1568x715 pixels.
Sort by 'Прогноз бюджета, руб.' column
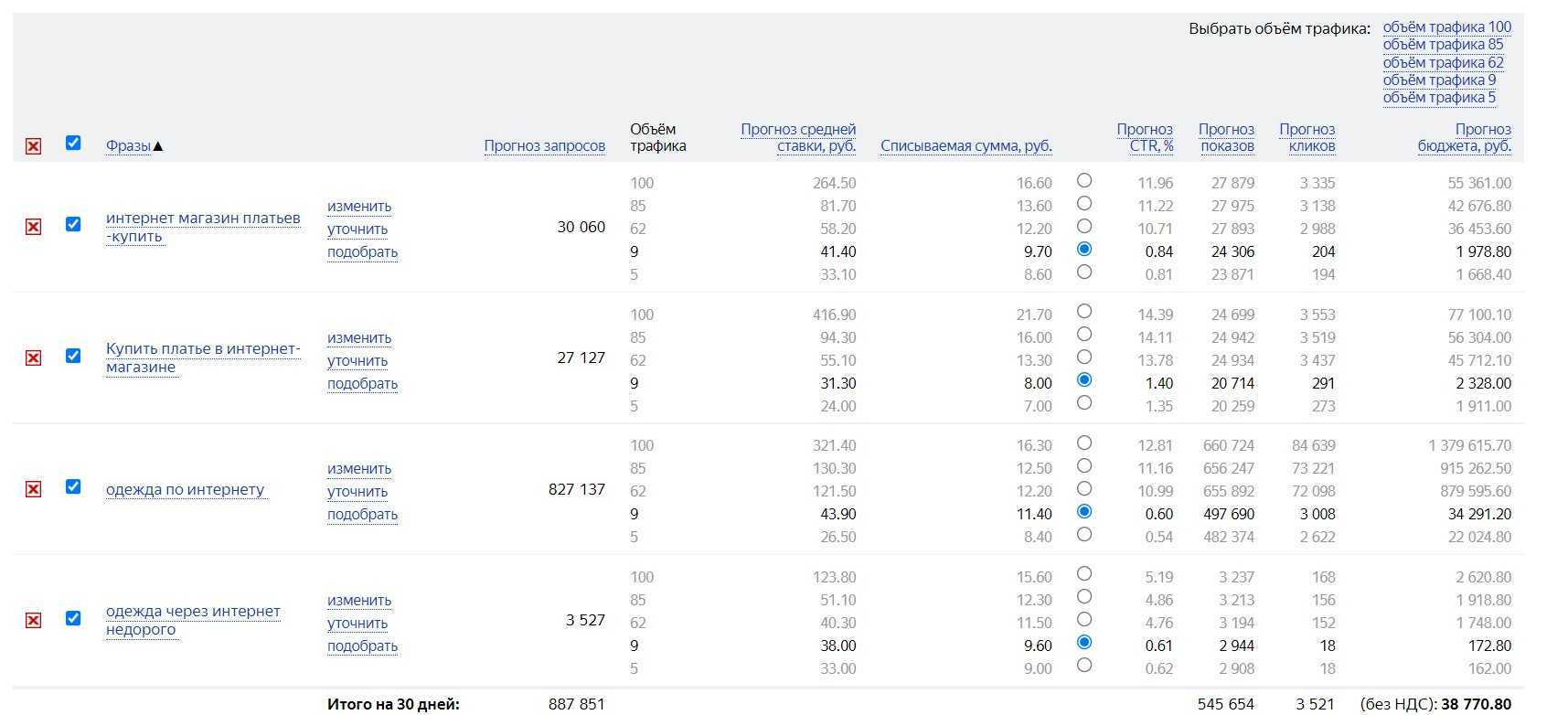tap(1464, 138)
